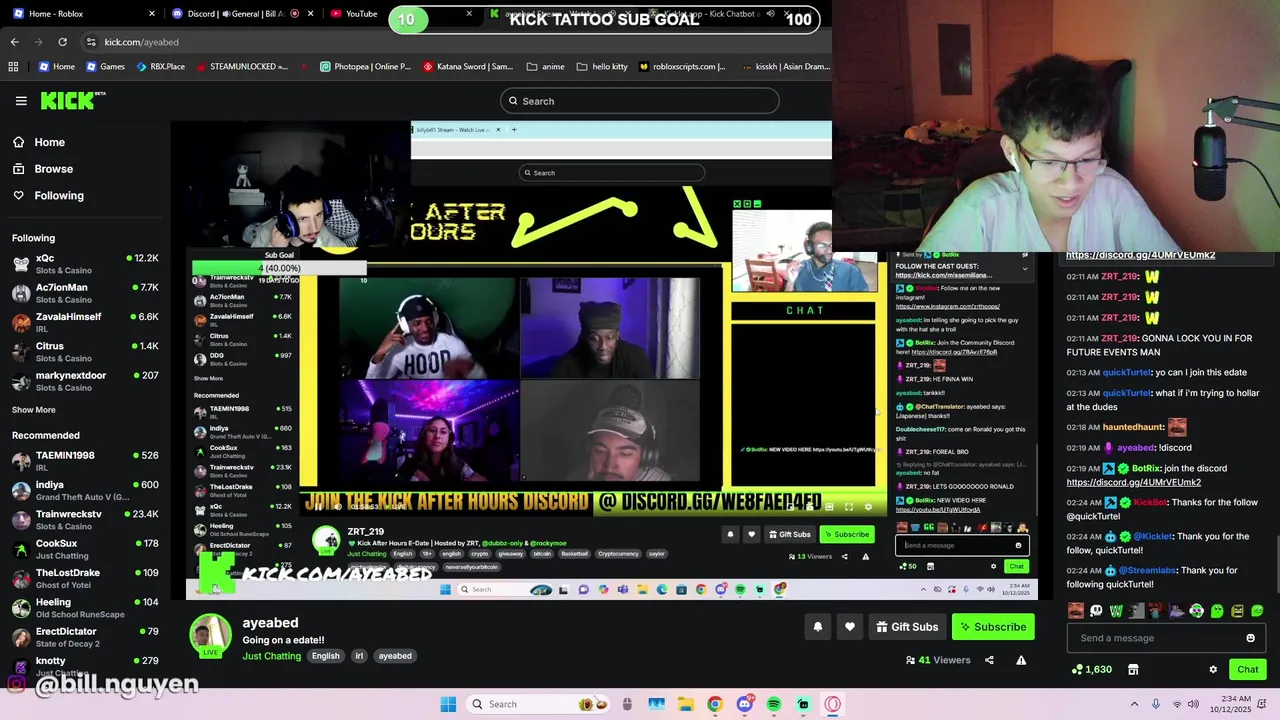The image size is (1280, 720).
Task: Click the Gift Subs button
Action: pos(907,627)
